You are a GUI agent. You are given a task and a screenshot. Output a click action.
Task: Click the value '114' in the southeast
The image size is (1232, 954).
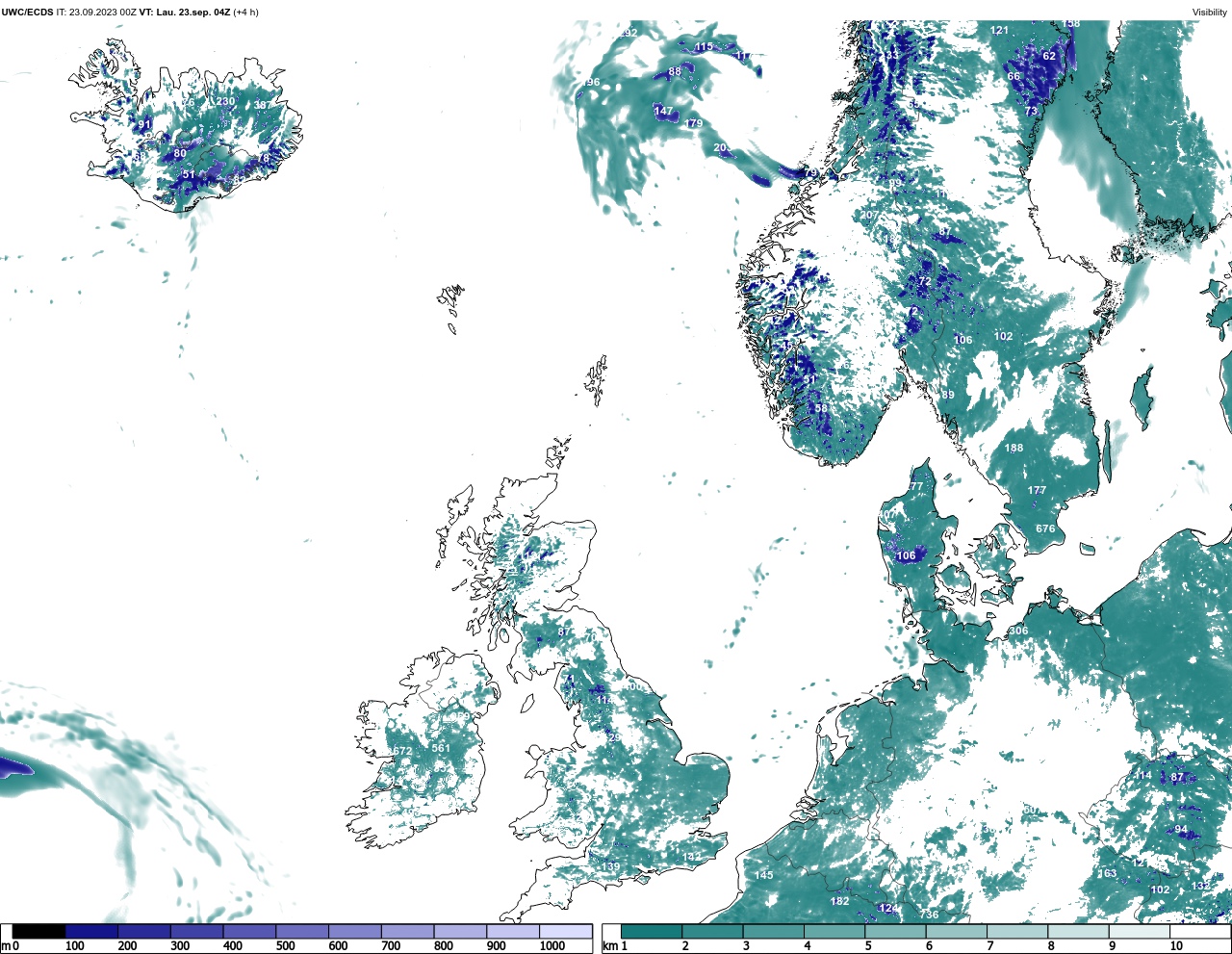1142,776
